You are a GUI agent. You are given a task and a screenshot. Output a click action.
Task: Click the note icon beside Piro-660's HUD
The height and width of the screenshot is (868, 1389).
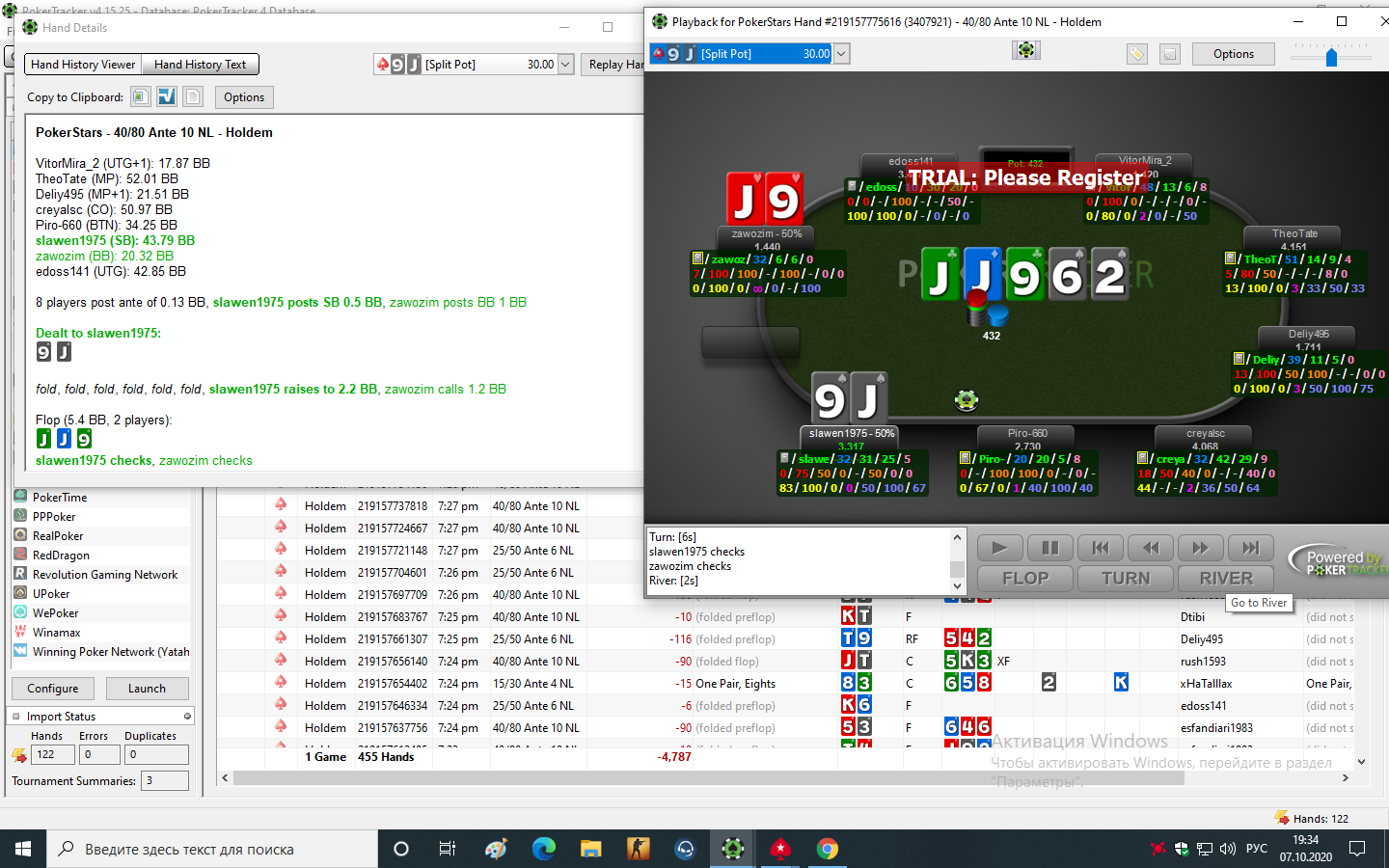(x=965, y=458)
